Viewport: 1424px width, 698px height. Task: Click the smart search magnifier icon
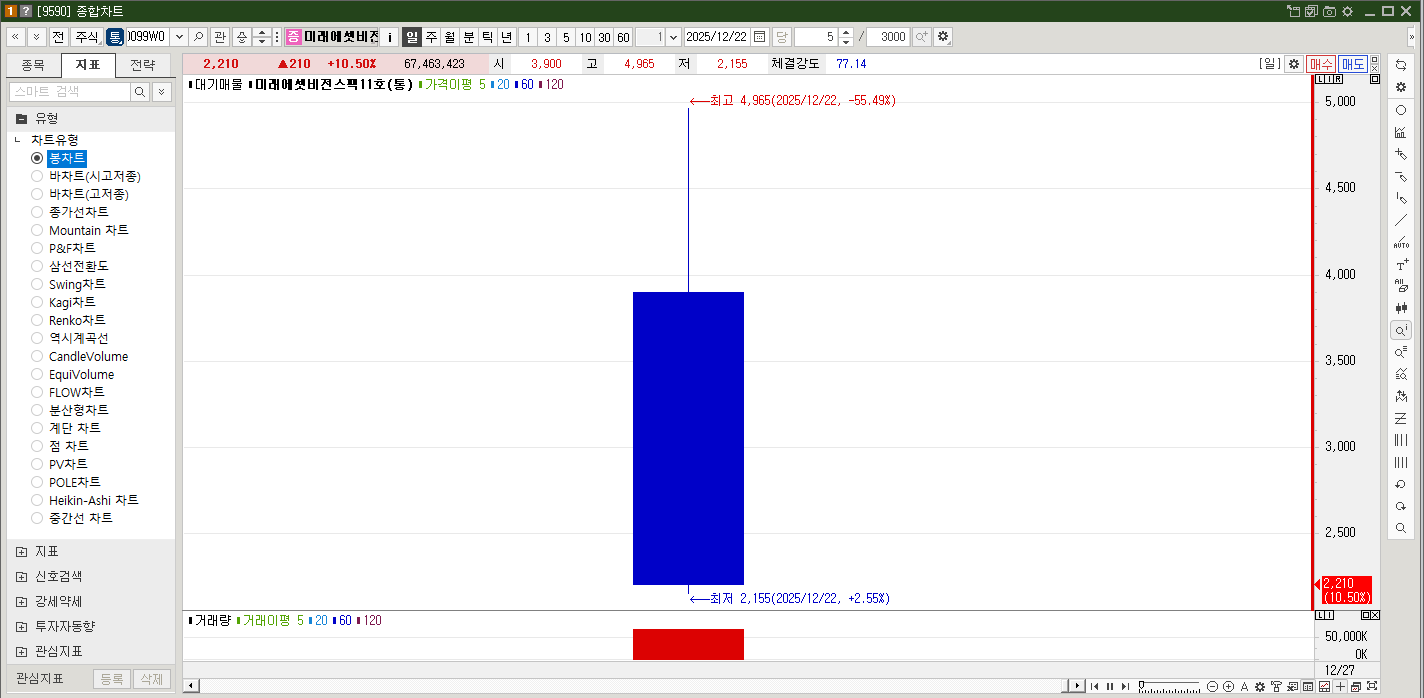(140, 92)
